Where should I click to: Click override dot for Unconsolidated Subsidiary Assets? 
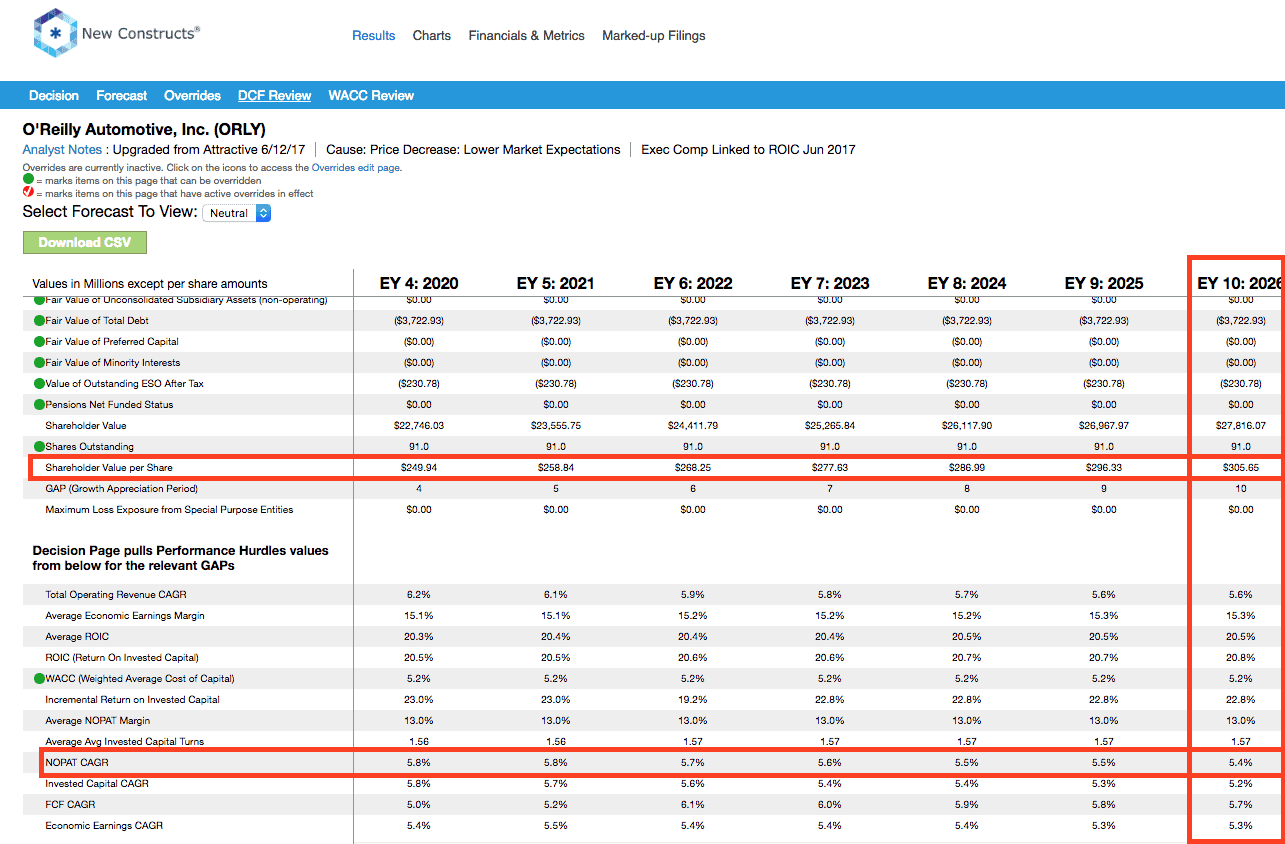(x=39, y=301)
